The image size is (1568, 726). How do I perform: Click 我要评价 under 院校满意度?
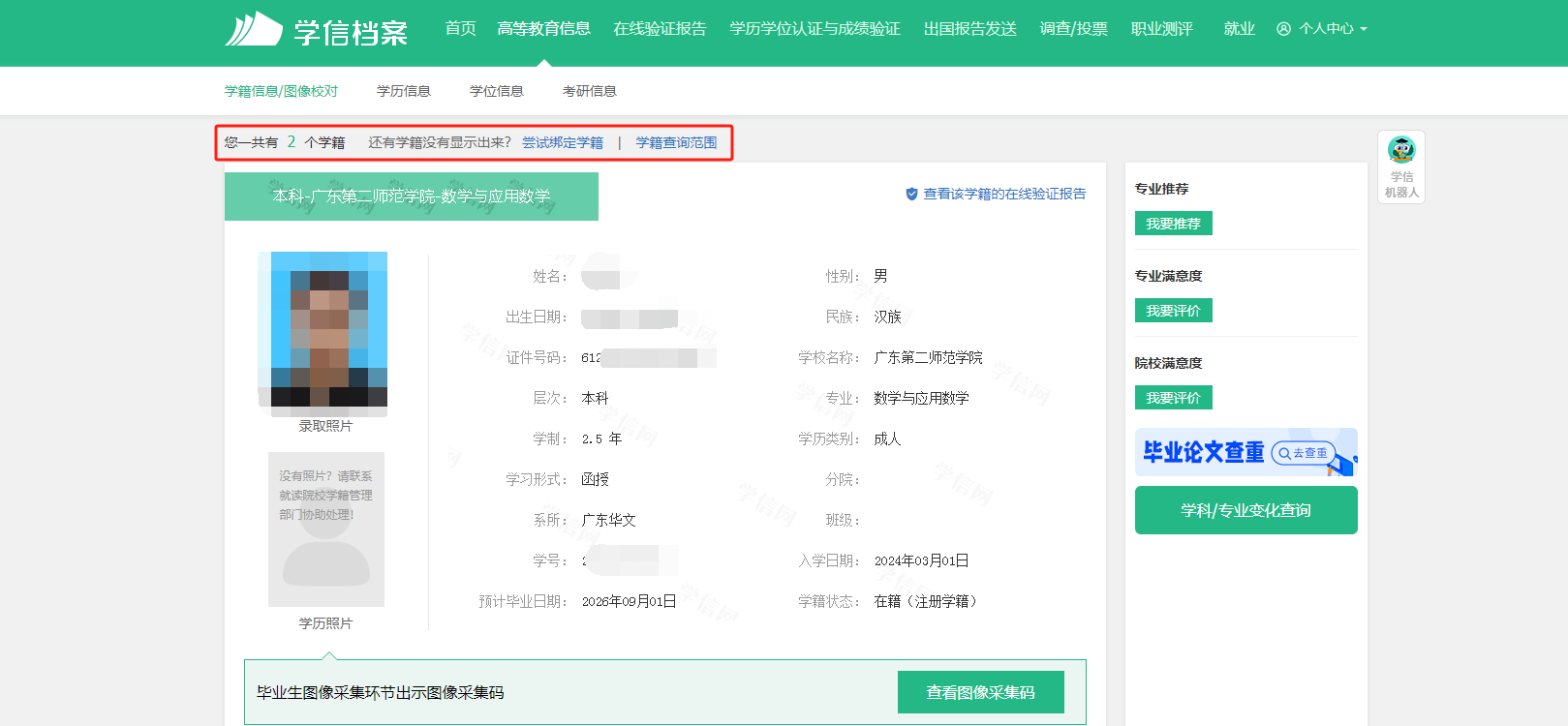click(1174, 398)
